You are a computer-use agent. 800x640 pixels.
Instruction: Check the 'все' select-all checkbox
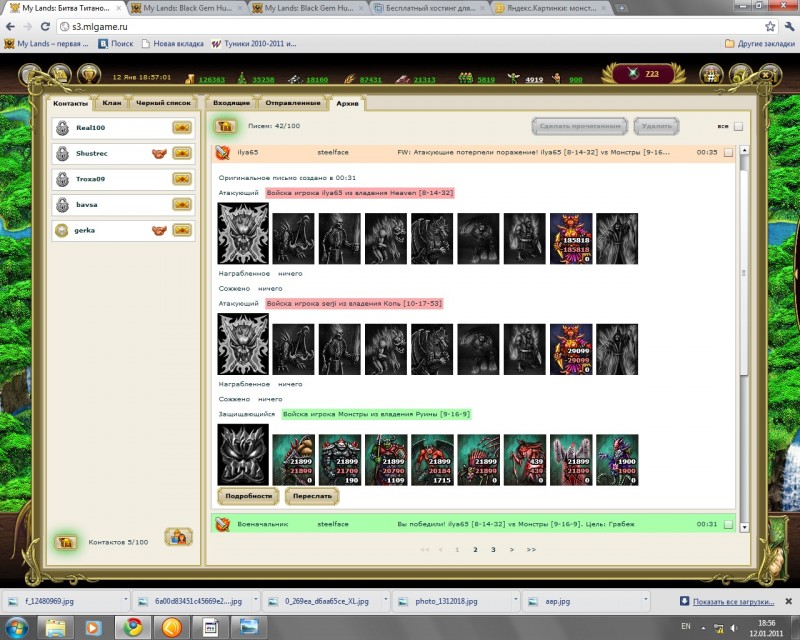[x=738, y=127]
